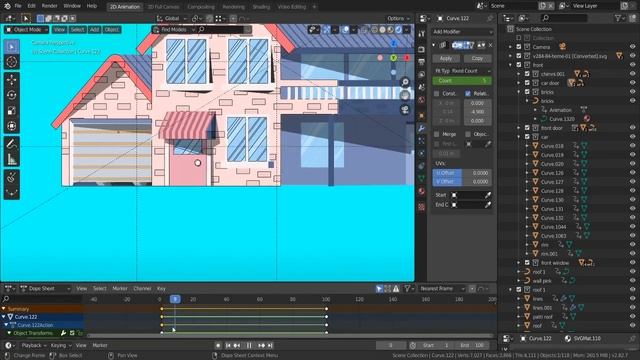This screenshot has width=640, height=360.
Task: Collapse the car collection in outliner
Action: (x=519, y=137)
